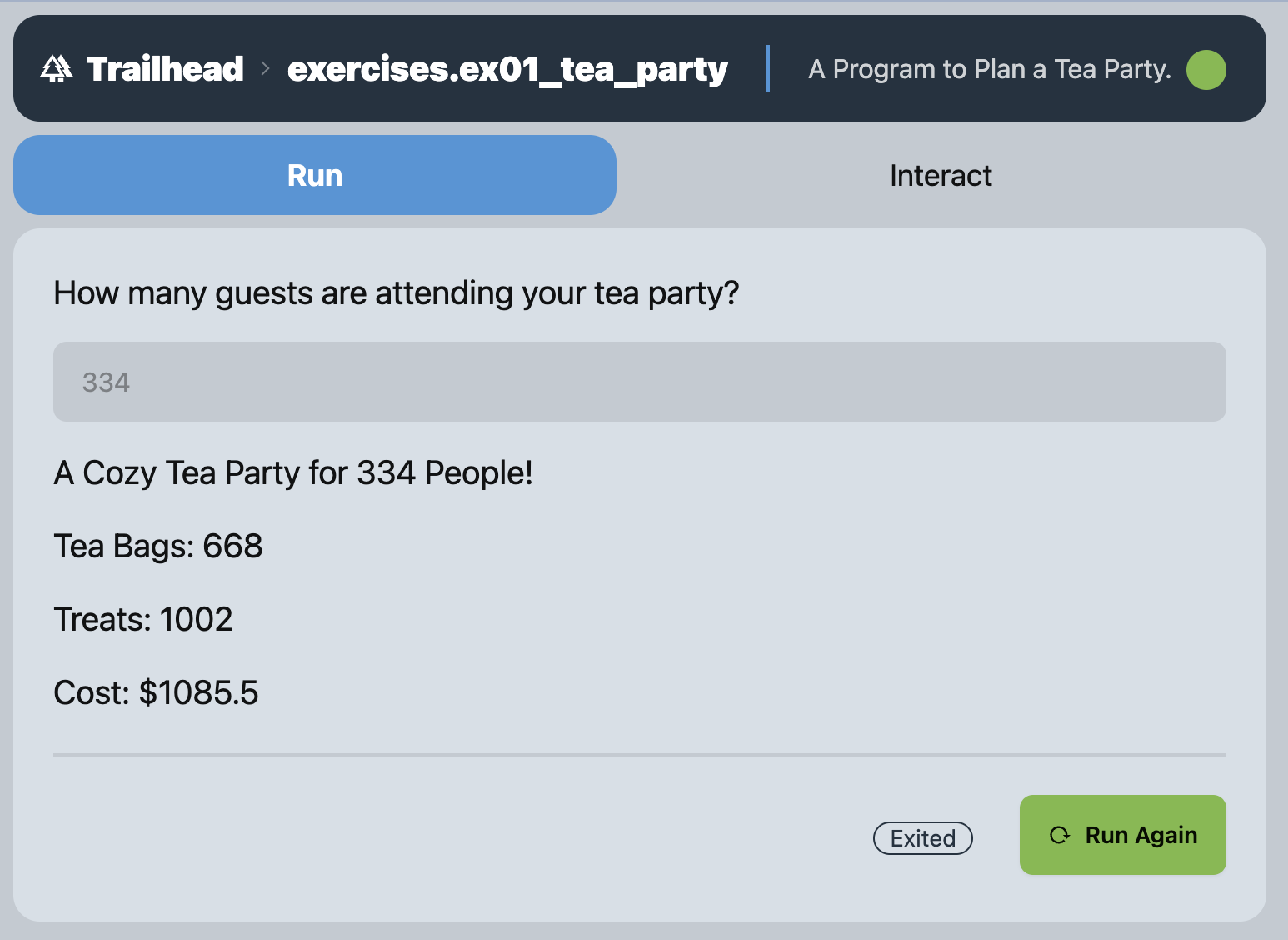Click the breadcrumb chevron arrow after Trailhead
Screen dimensions: 1288x940
click(265, 69)
